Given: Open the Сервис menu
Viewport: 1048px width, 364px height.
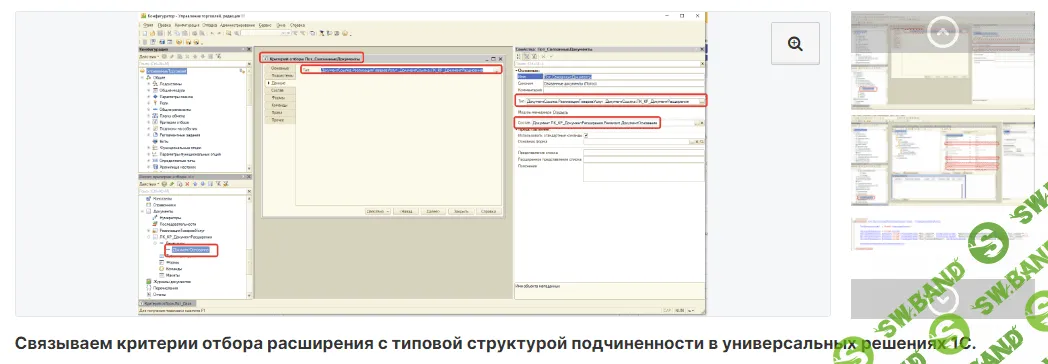Looking at the screenshot, I should tap(265, 25).
